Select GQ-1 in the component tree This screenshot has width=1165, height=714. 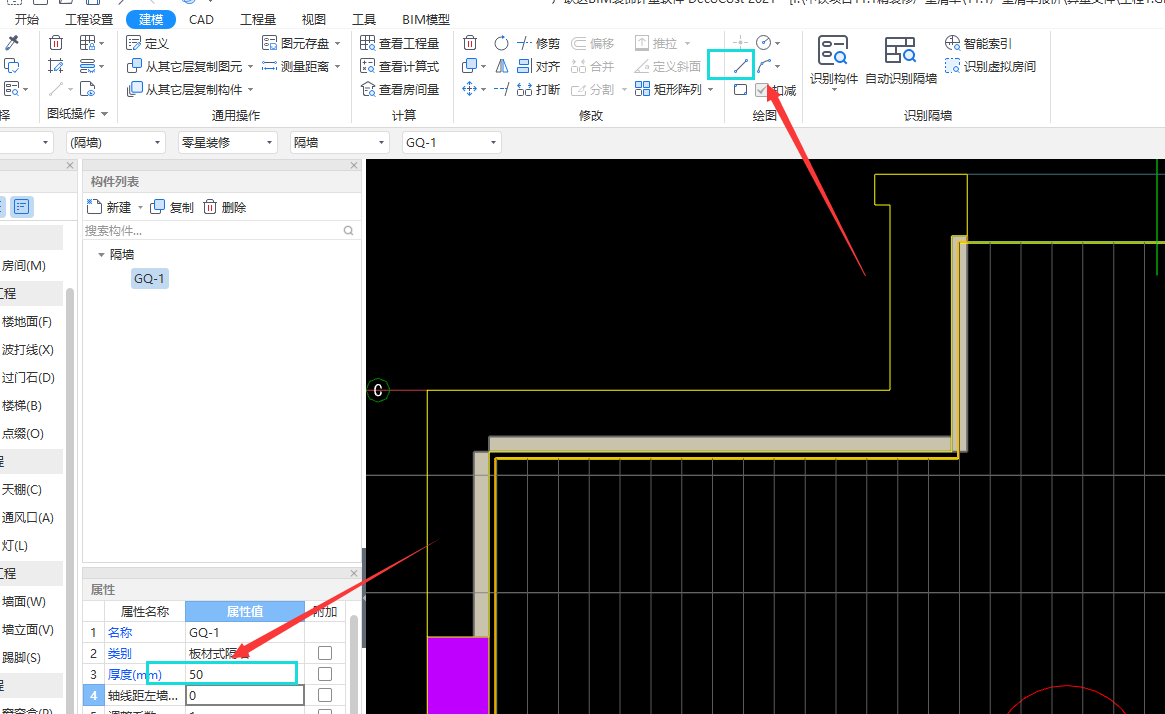pos(149,279)
